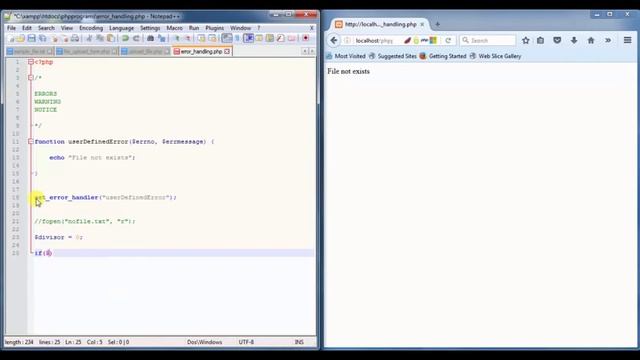Toggle Show All Characters button
Screen dimensions: 640x360
click(x=238, y=38)
